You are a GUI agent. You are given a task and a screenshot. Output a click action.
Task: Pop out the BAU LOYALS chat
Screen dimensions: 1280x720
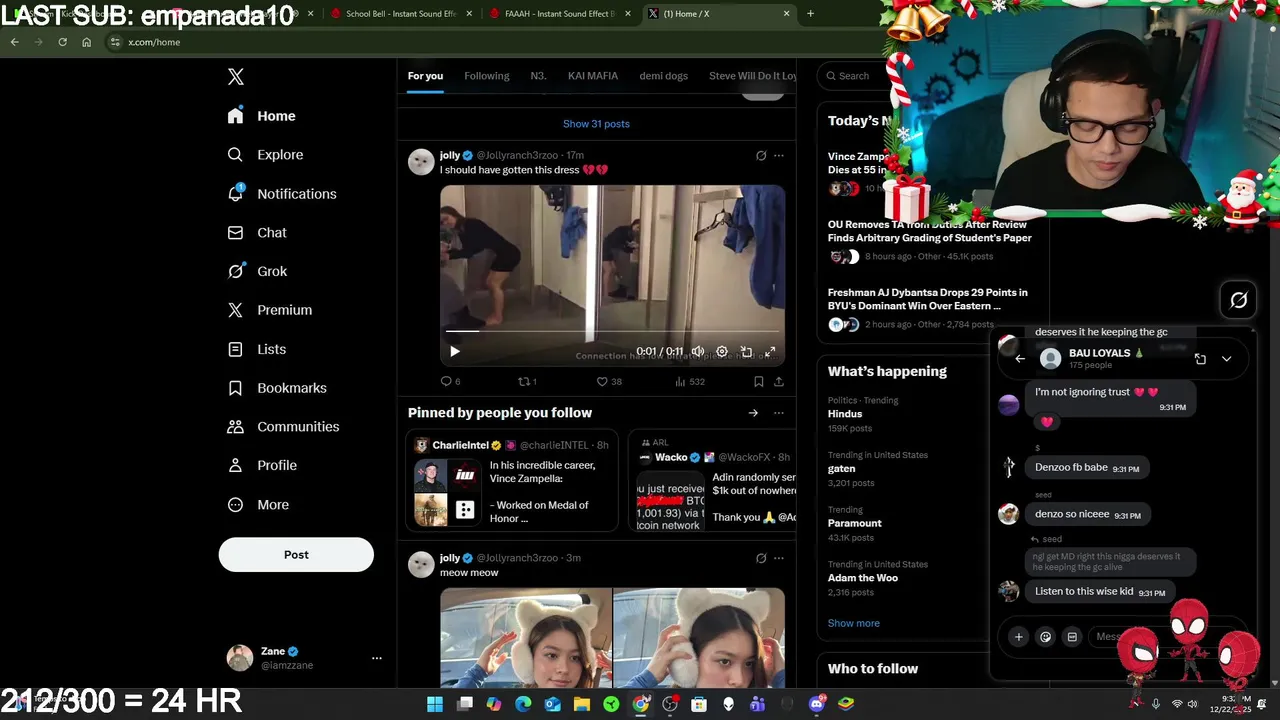[1200, 359]
